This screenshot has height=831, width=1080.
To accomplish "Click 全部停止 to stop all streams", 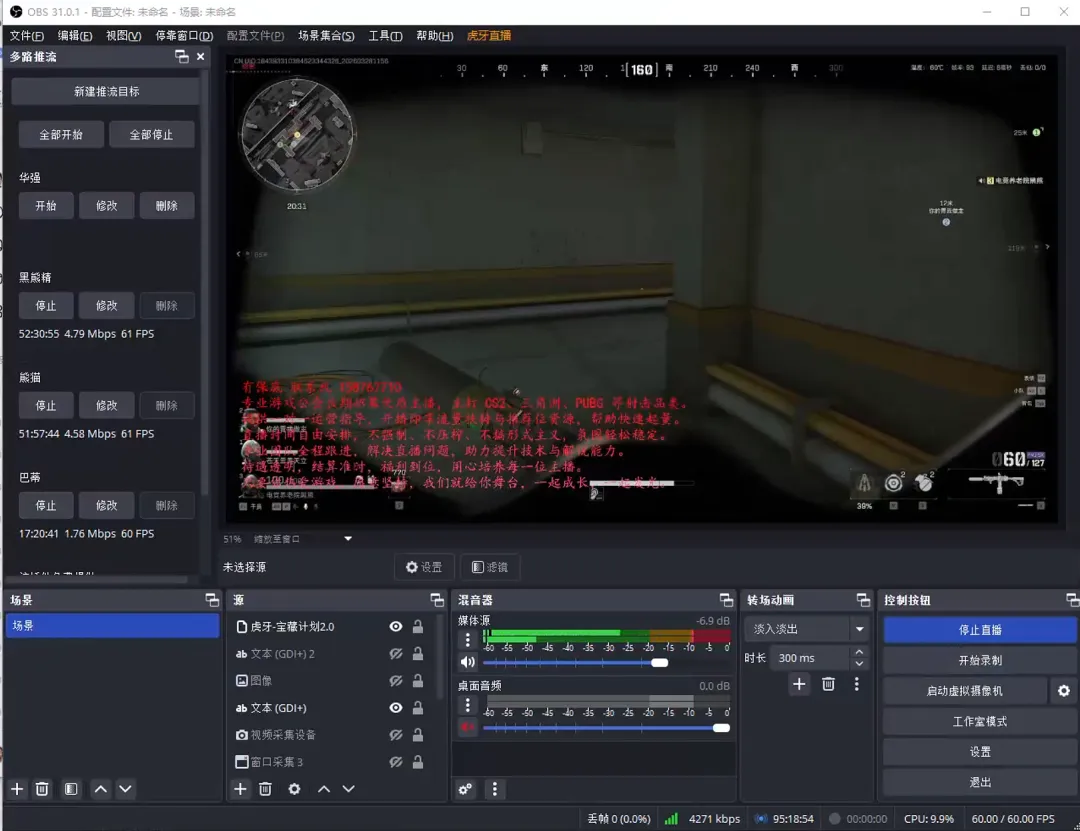I will tap(152, 134).
